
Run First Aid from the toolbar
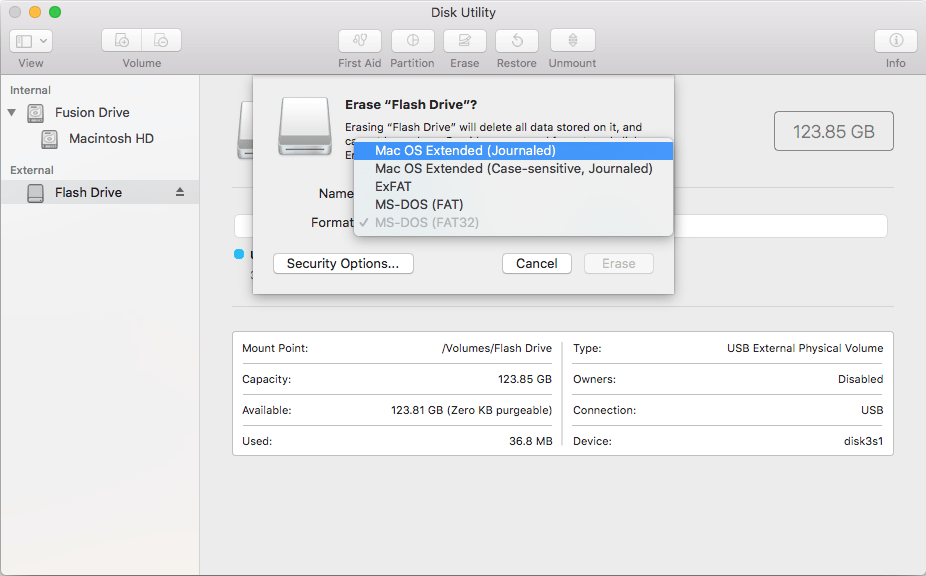pos(360,41)
